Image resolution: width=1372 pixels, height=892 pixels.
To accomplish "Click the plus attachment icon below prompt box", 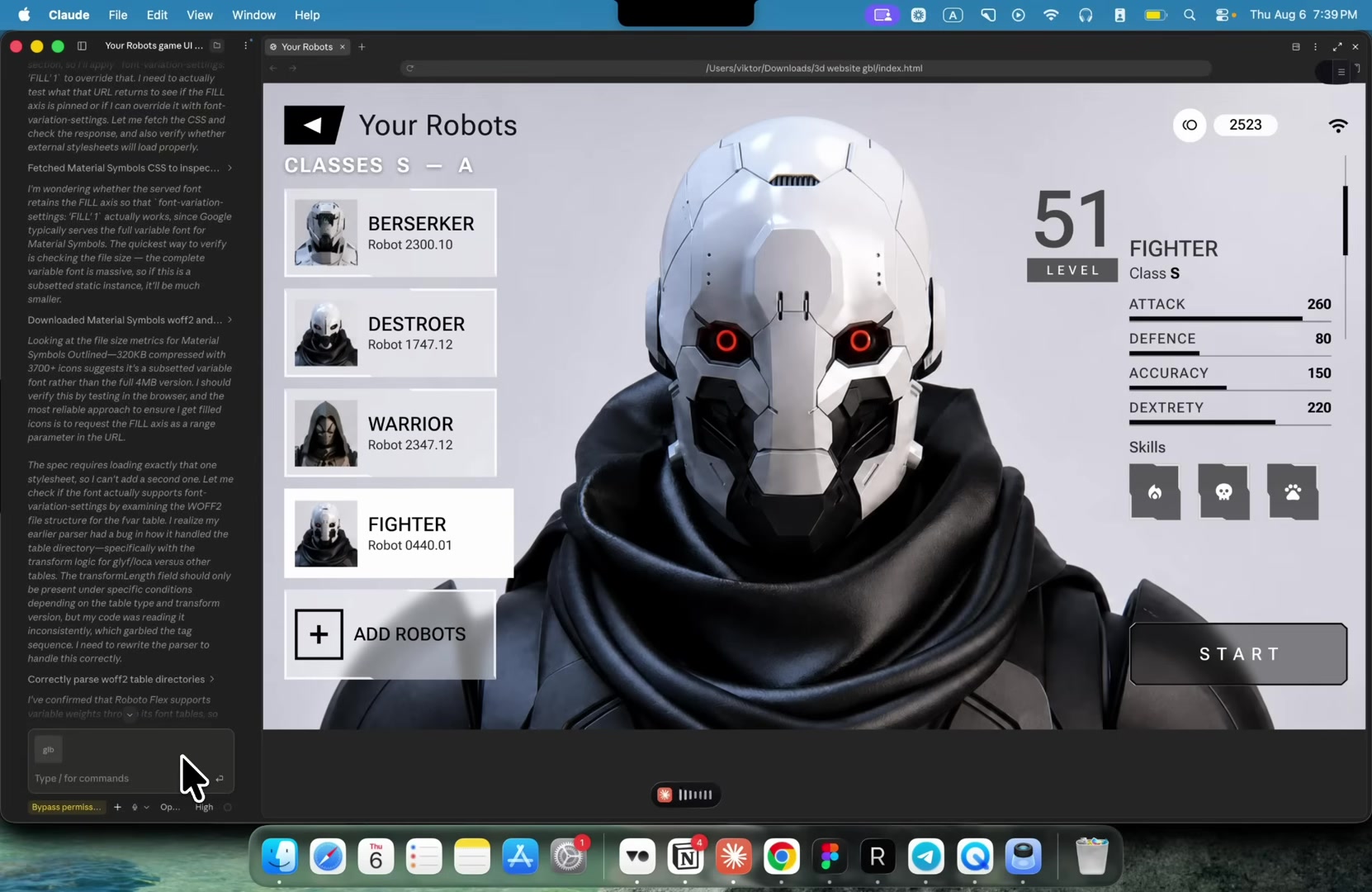I will 117,807.
